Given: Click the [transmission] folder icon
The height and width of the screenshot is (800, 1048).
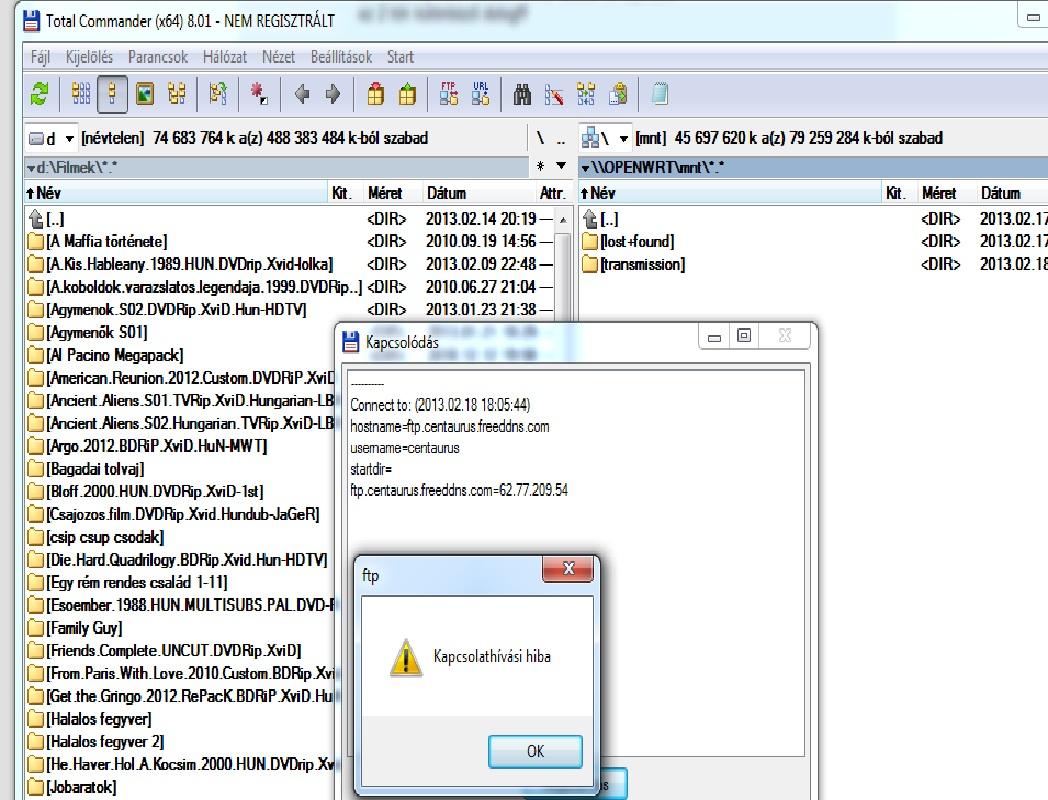Looking at the screenshot, I should tap(590, 264).
